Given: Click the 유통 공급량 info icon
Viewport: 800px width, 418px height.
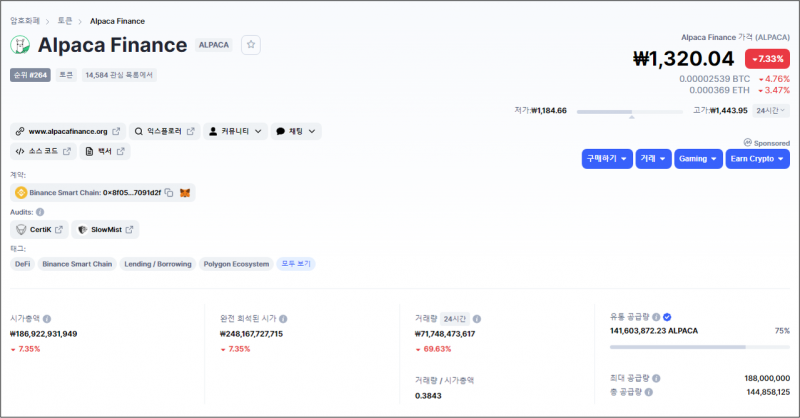Looking at the screenshot, I should pos(656,317).
